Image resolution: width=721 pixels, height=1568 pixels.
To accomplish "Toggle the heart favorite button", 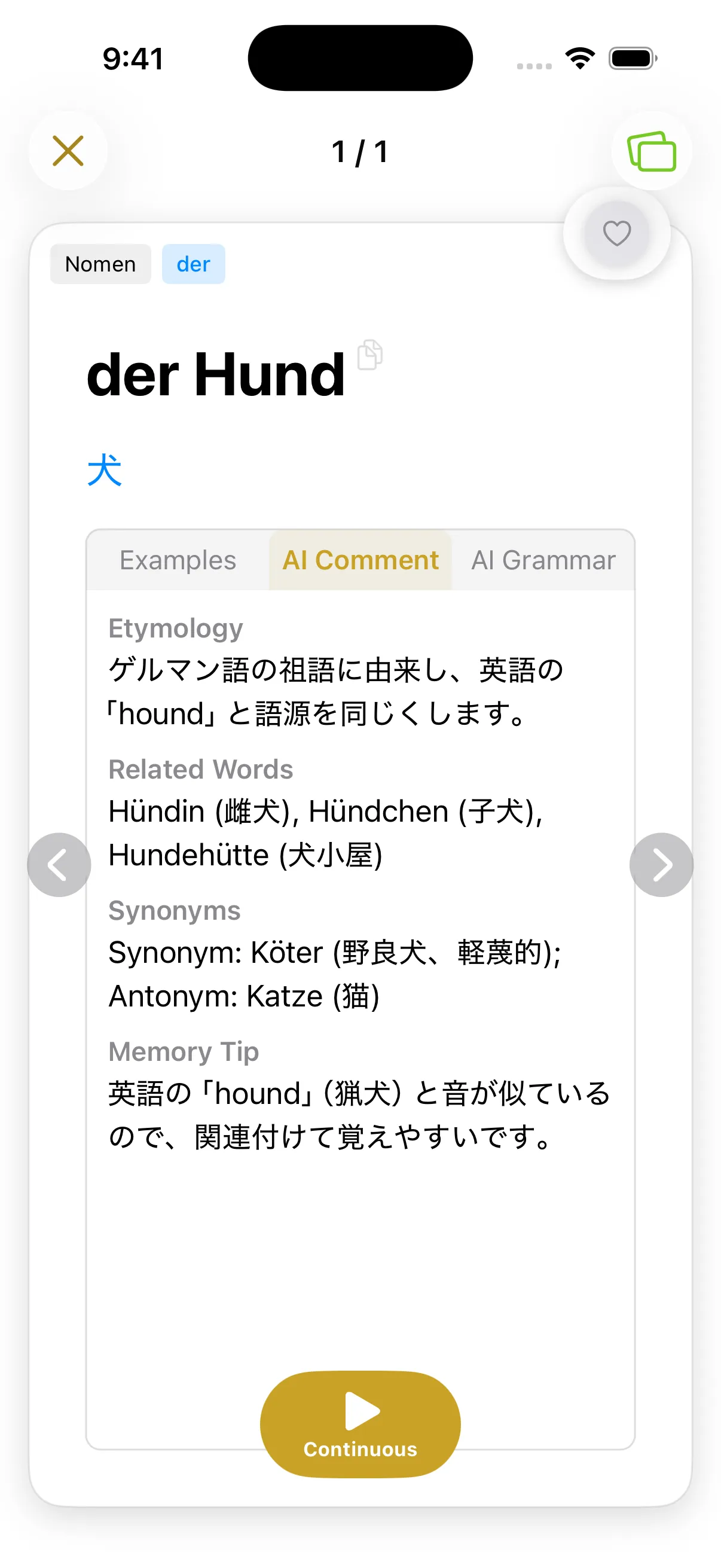I will click(616, 233).
